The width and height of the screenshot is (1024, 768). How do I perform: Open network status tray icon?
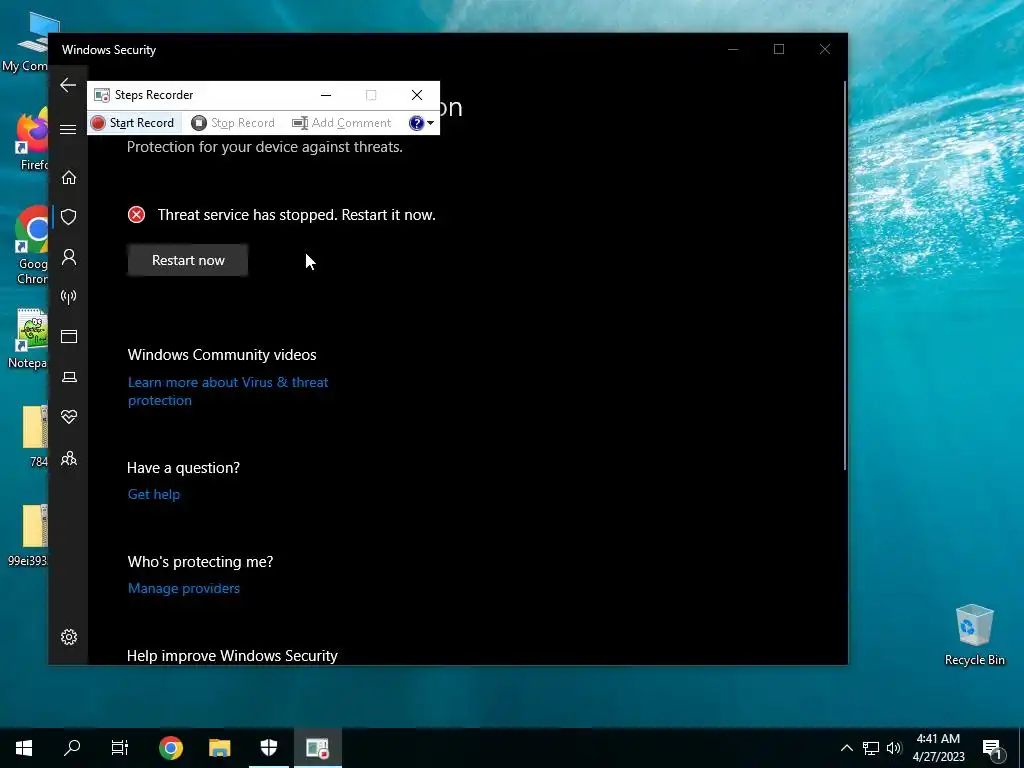871,748
